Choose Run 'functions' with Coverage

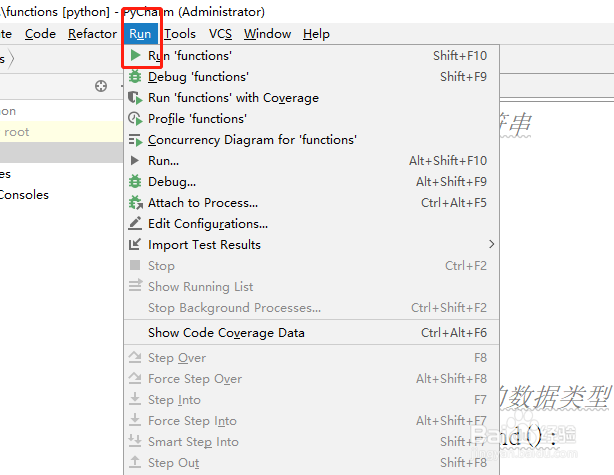point(311,98)
